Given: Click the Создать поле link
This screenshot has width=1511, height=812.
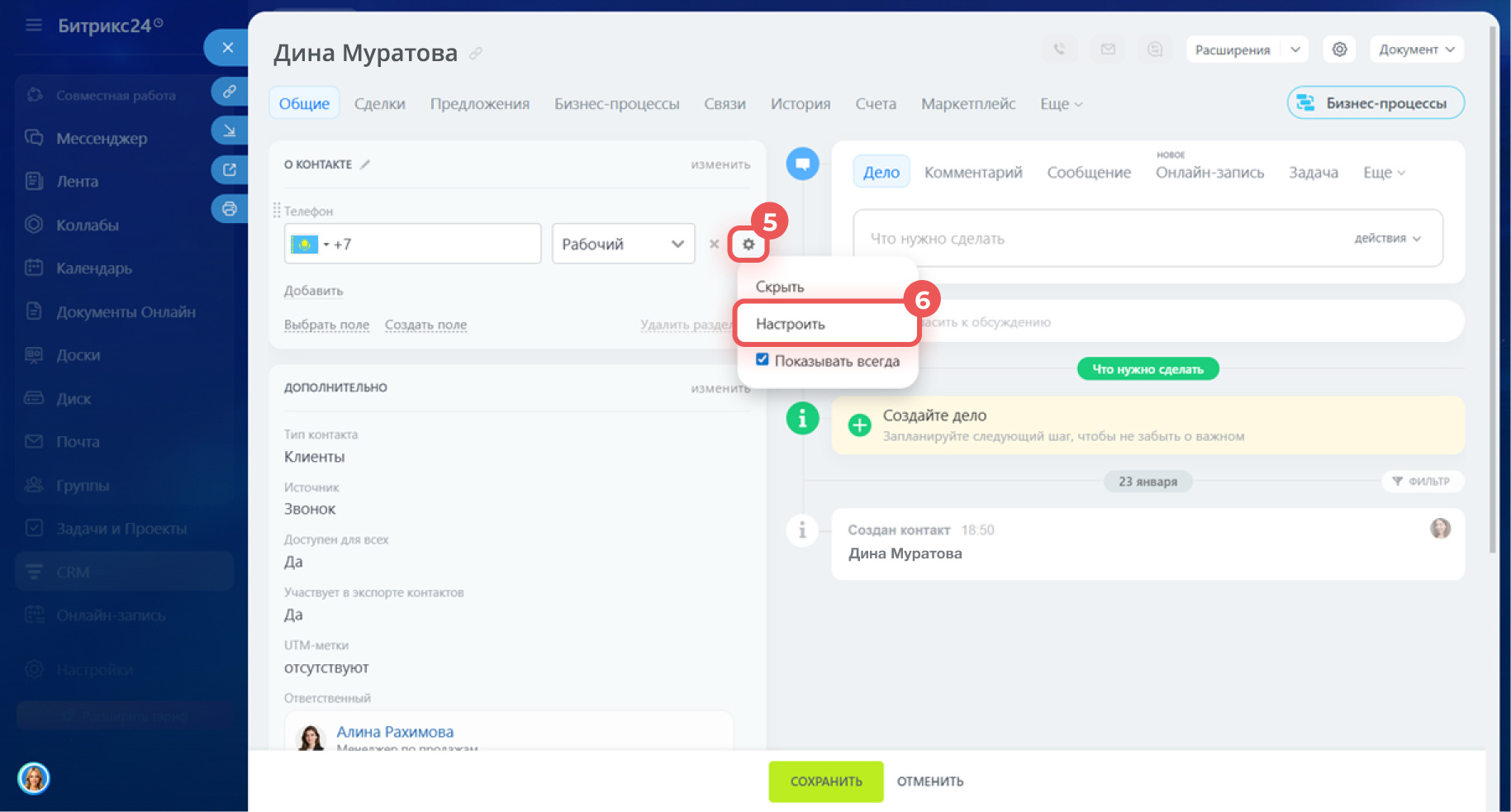Looking at the screenshot, I should (x=425, y=325).
